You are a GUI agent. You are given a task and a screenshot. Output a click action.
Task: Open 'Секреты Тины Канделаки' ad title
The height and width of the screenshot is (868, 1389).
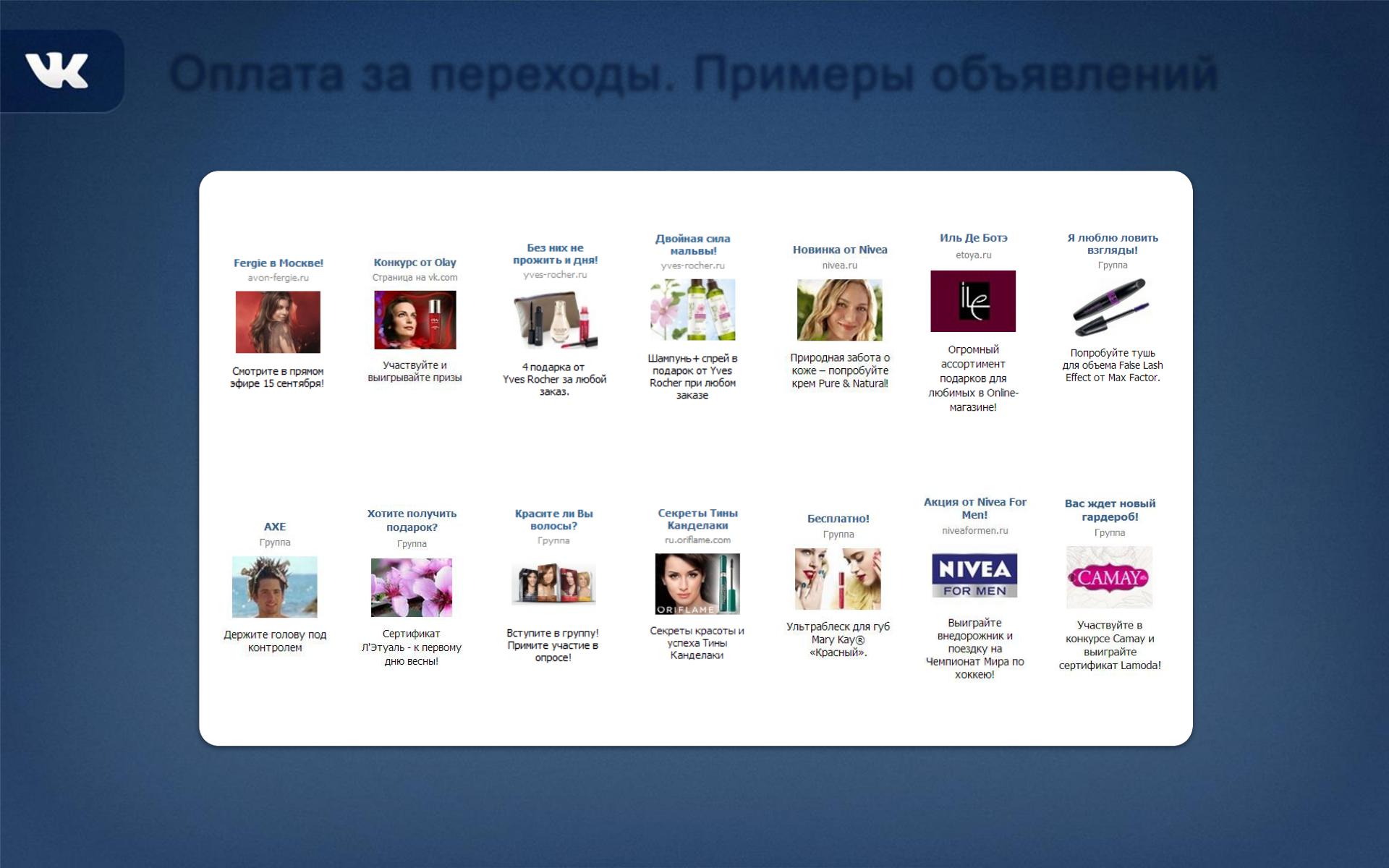[697, 519]
